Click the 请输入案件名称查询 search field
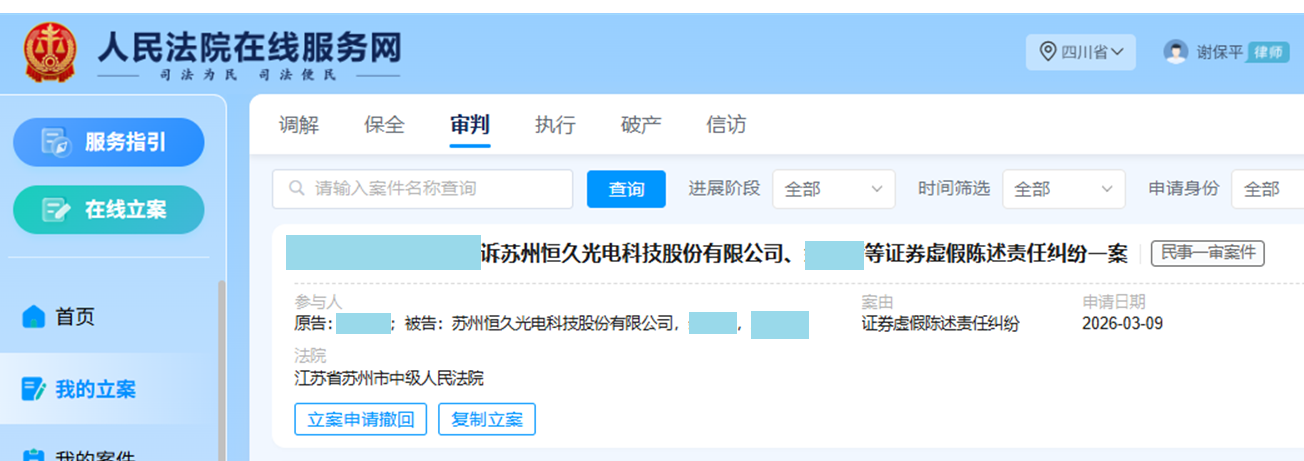The width and height of the screenshot is (1304, 461). click(x=422, y=188)
